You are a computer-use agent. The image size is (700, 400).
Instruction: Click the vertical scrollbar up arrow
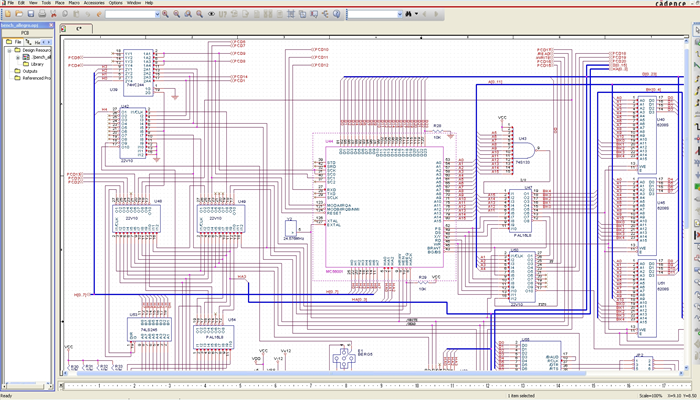tap(687, 41)
